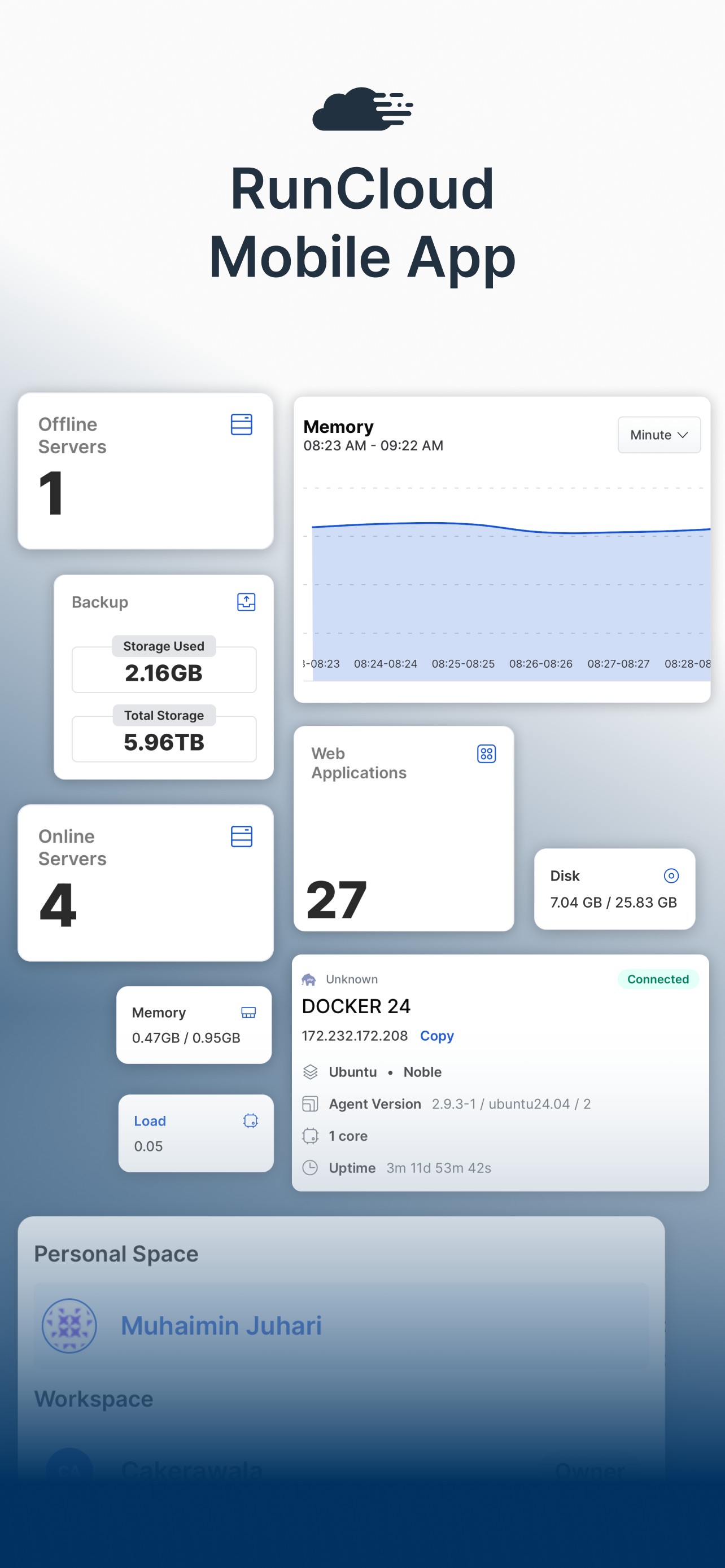The image size is (725, 1568).
Task: Click Muhaimin Juhari avatar
Action: 69,1326
